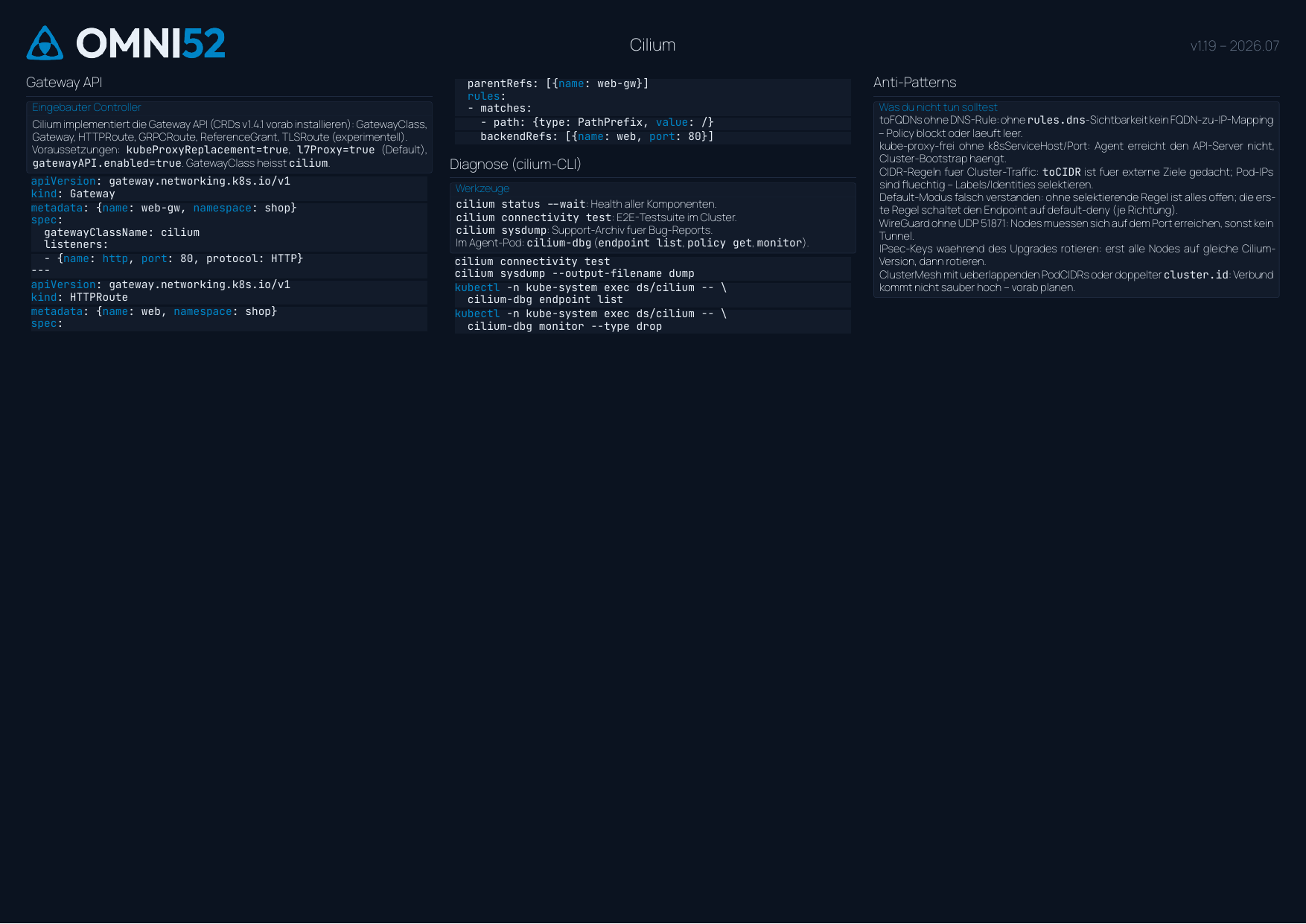Click the 'cilium-dbg monitor --type drop' line

[x=564, y=326]
